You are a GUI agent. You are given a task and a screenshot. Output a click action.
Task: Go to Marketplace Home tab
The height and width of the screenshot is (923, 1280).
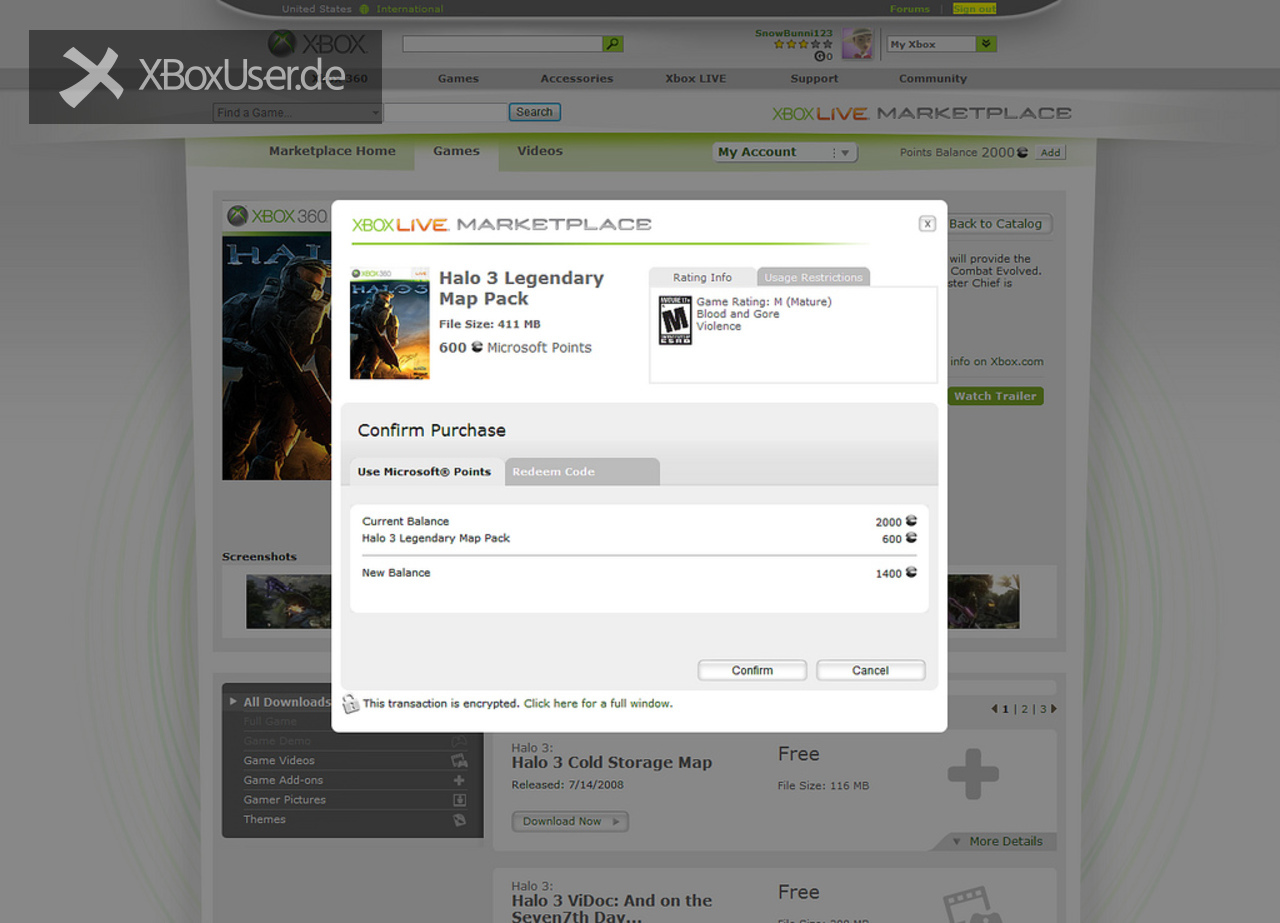(332, 151)
